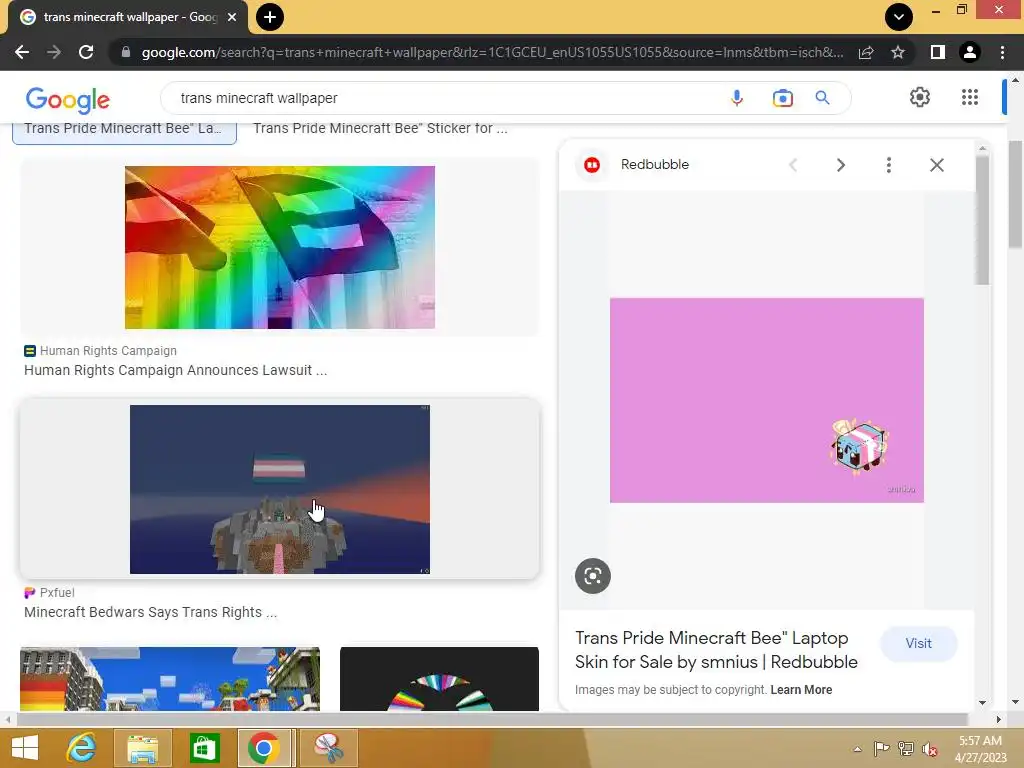
Task: Switch to Chrome in the taskbar
Action: coord(264,748)
